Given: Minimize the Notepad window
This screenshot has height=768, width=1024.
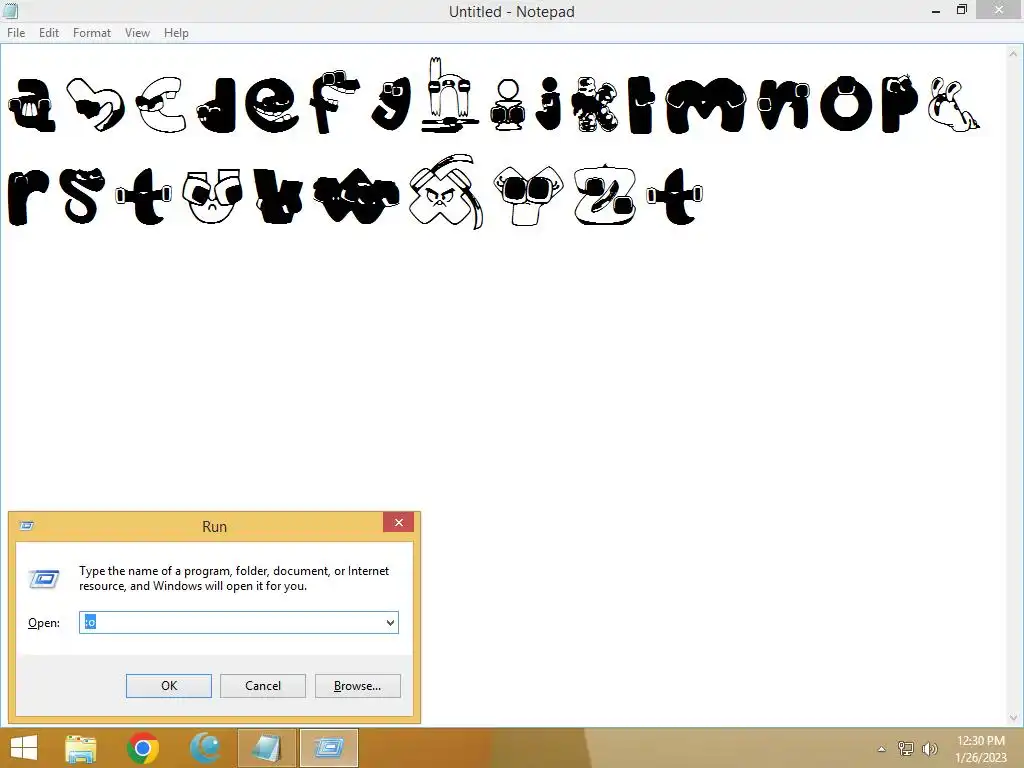Looking at the screenshot, I should 936,11.
